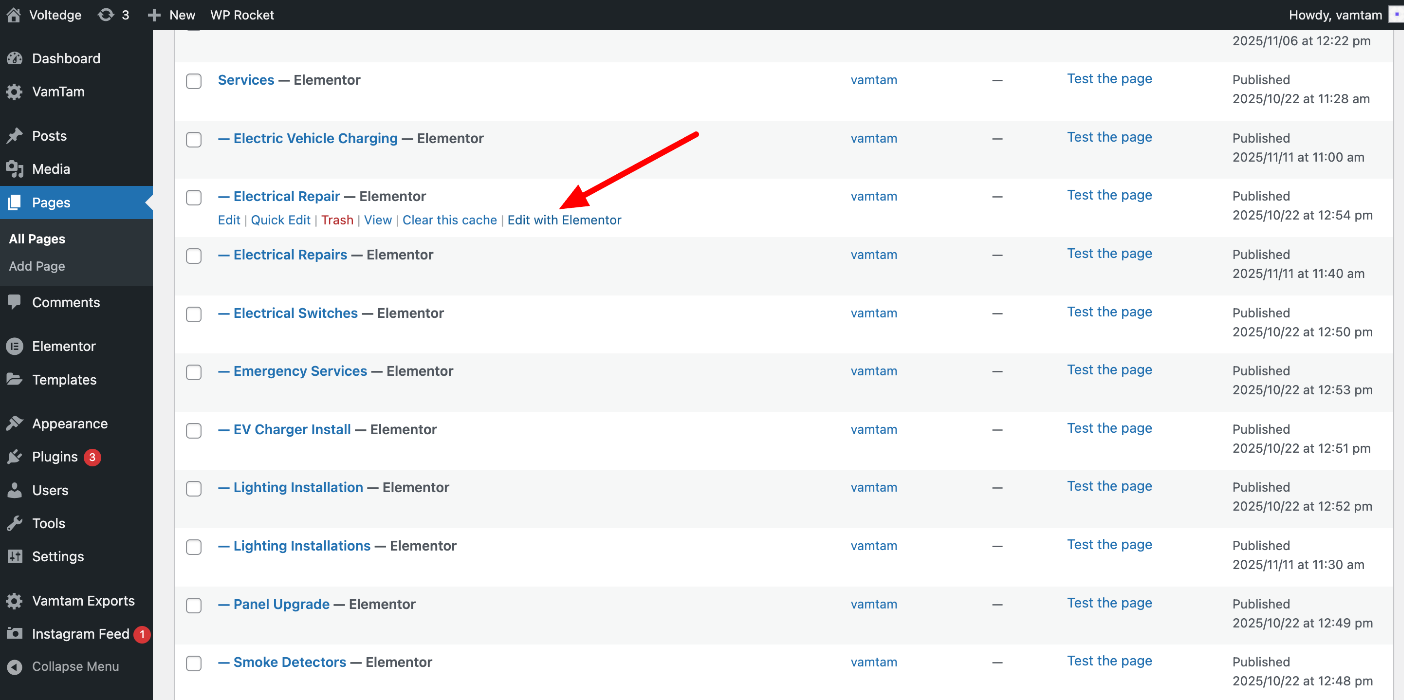Click the Vamtam Exports gear icon
The image size is (1404, 700).
(x=14, y=601)
